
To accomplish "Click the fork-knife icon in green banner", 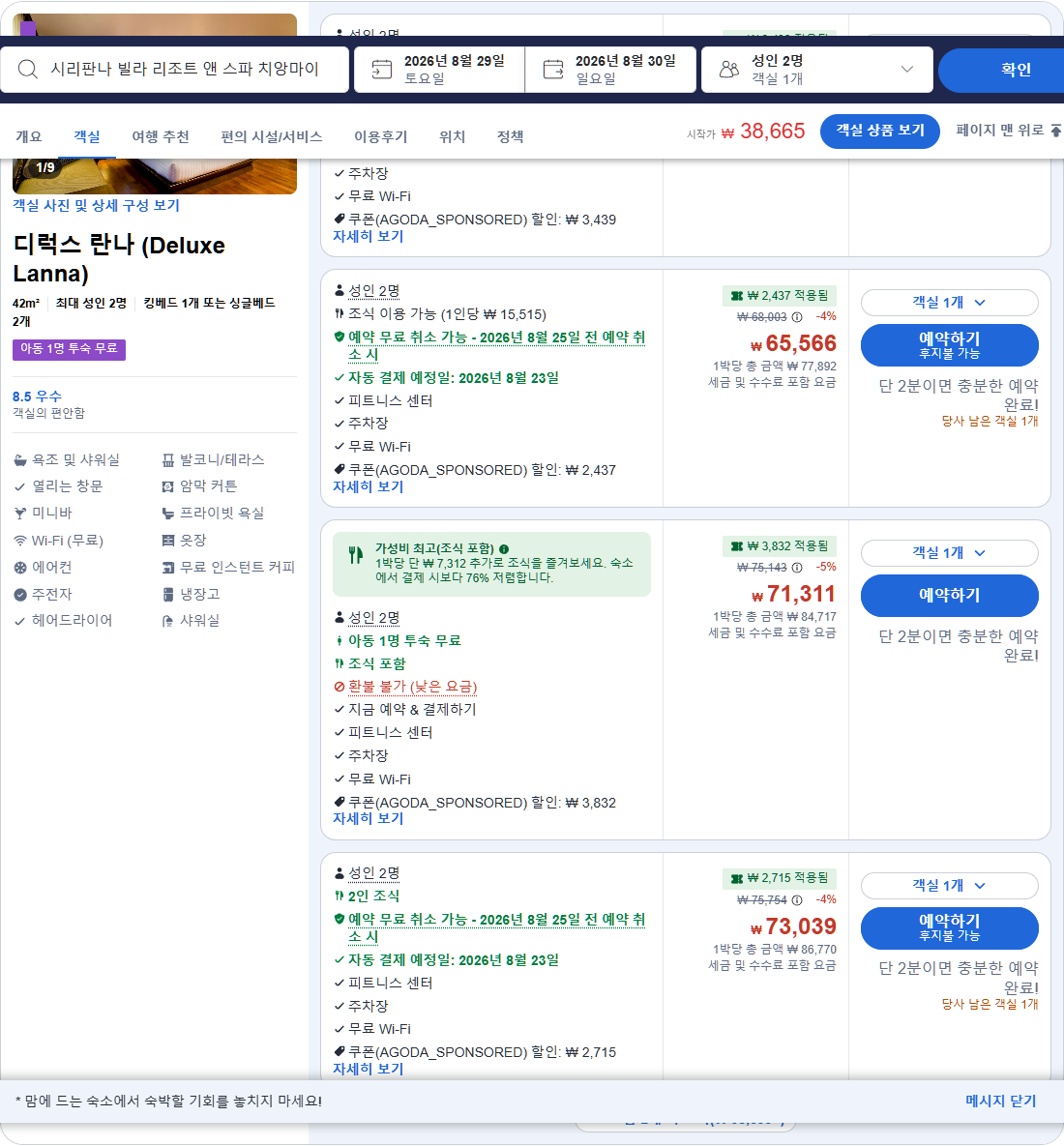I will coord(355,555).
